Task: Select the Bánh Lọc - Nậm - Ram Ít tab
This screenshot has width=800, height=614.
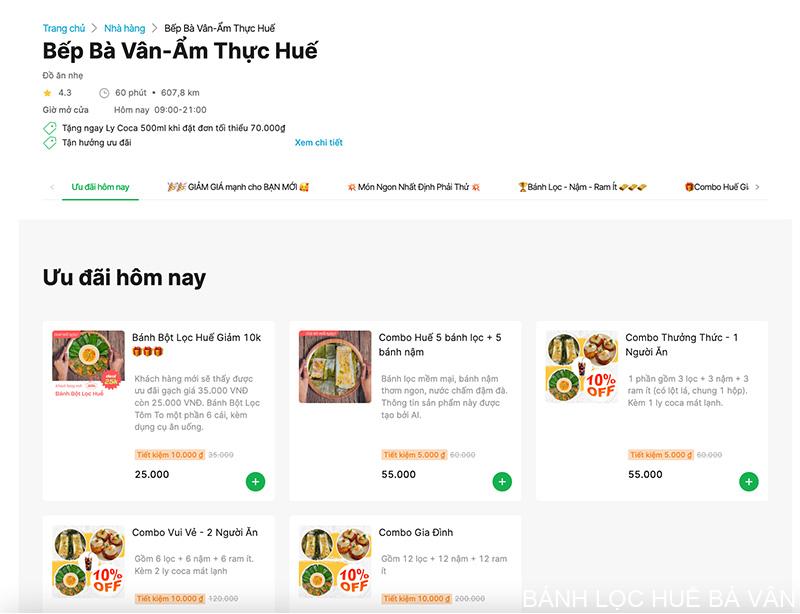Action: (x=580, y=187)
